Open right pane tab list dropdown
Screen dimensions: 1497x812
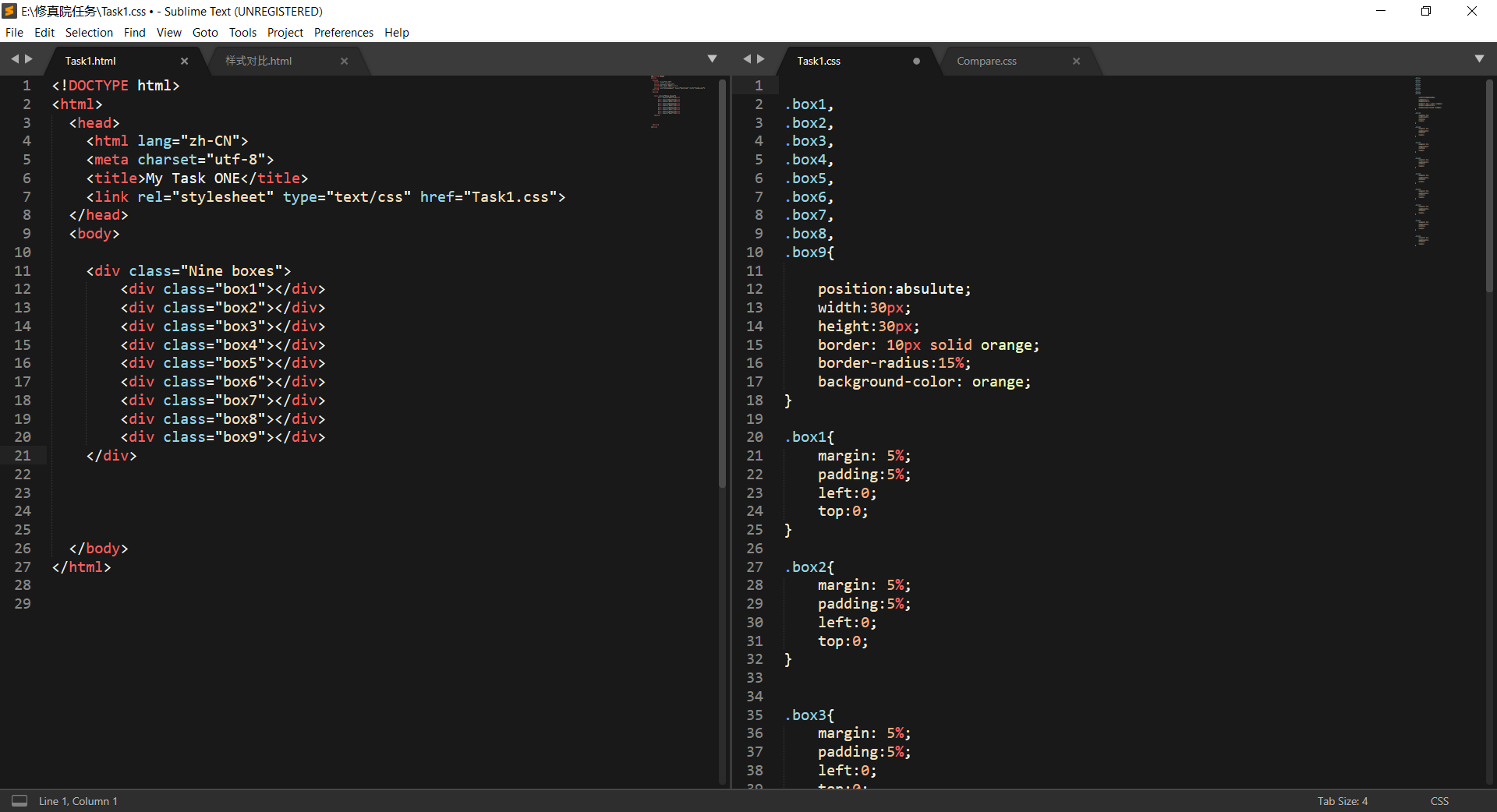click(1479, 59)
